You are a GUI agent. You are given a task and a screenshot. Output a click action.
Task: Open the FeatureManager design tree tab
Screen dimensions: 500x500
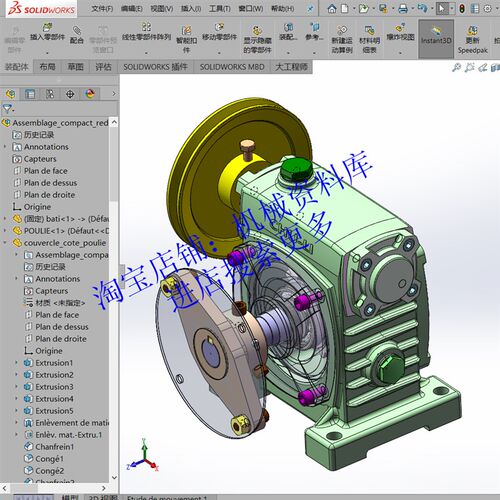[10, 94]
